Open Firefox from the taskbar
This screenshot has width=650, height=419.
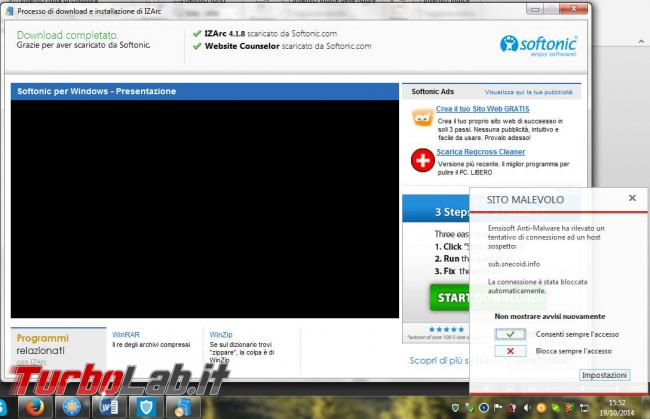(35, 407)
